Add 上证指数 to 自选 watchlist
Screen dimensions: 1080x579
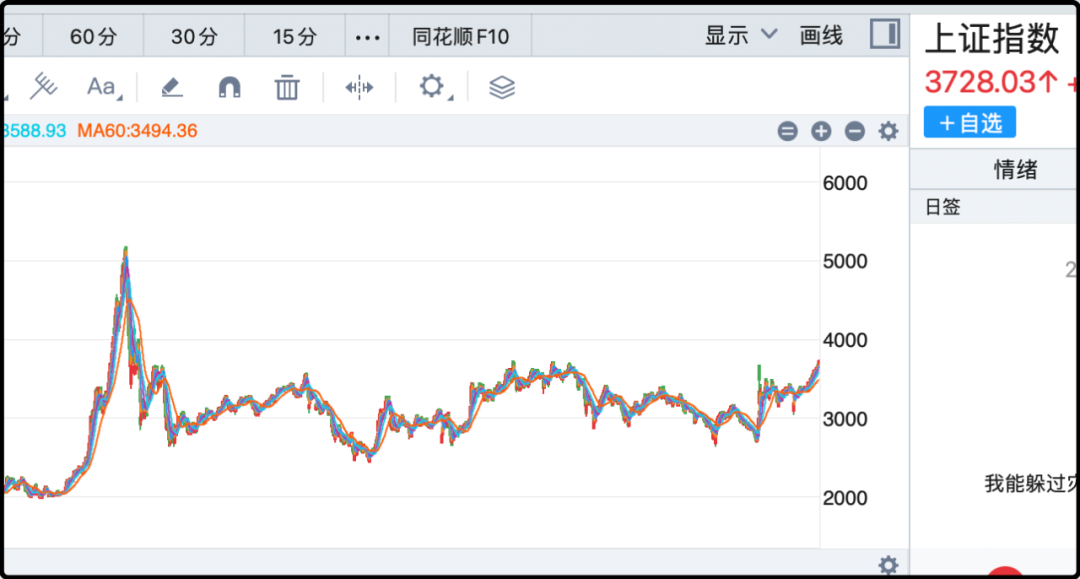click(x=969, y=122)
